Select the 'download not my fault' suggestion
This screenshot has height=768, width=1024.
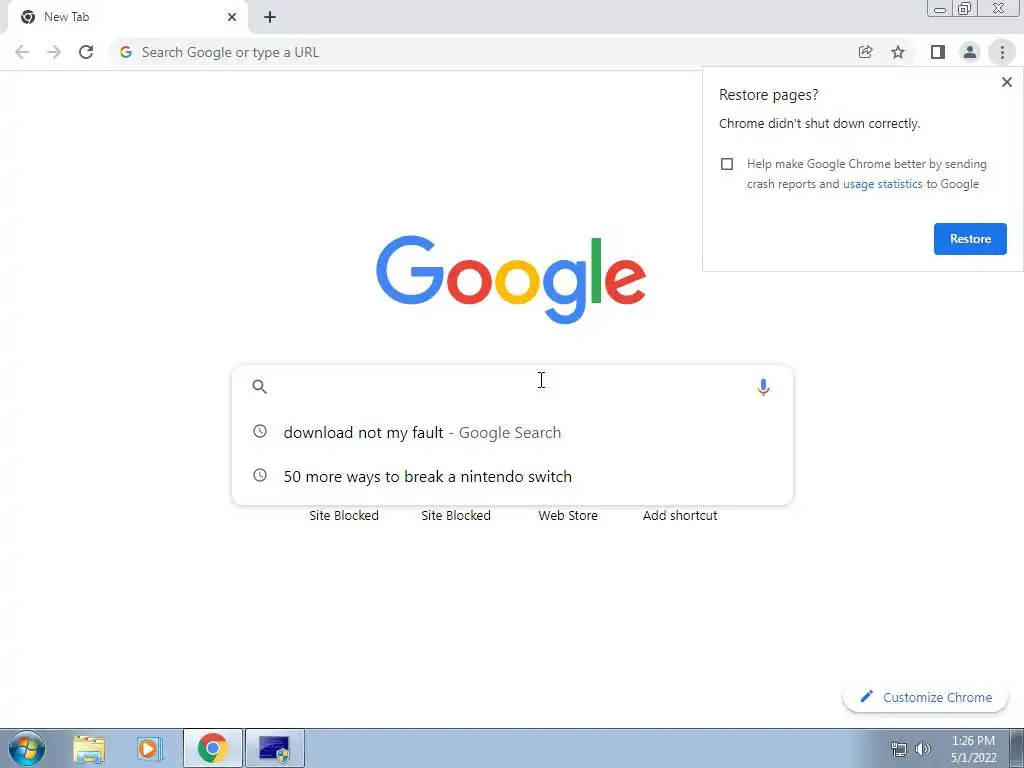coord(513,432)
